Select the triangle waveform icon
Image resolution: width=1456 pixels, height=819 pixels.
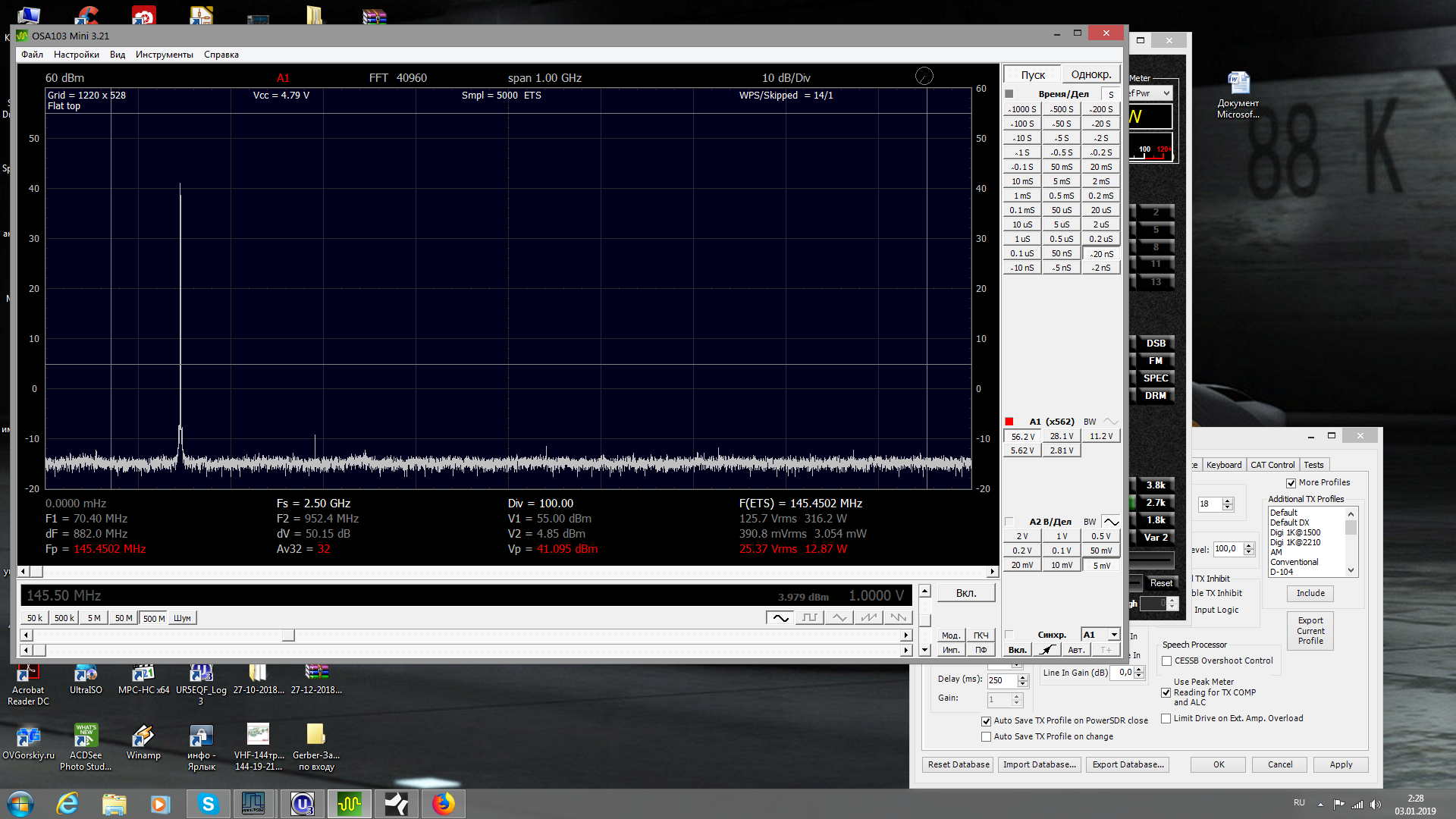pyautogui.click(x=839, y=618)
